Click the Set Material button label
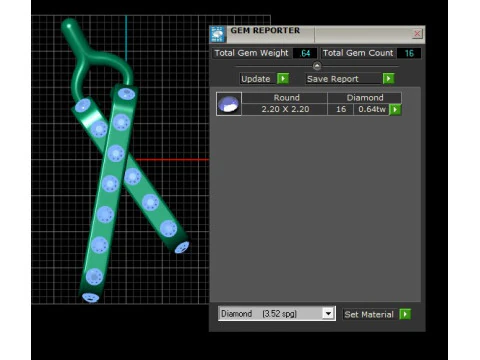Viewport: 480px width, 360px height. click(369, 314)
